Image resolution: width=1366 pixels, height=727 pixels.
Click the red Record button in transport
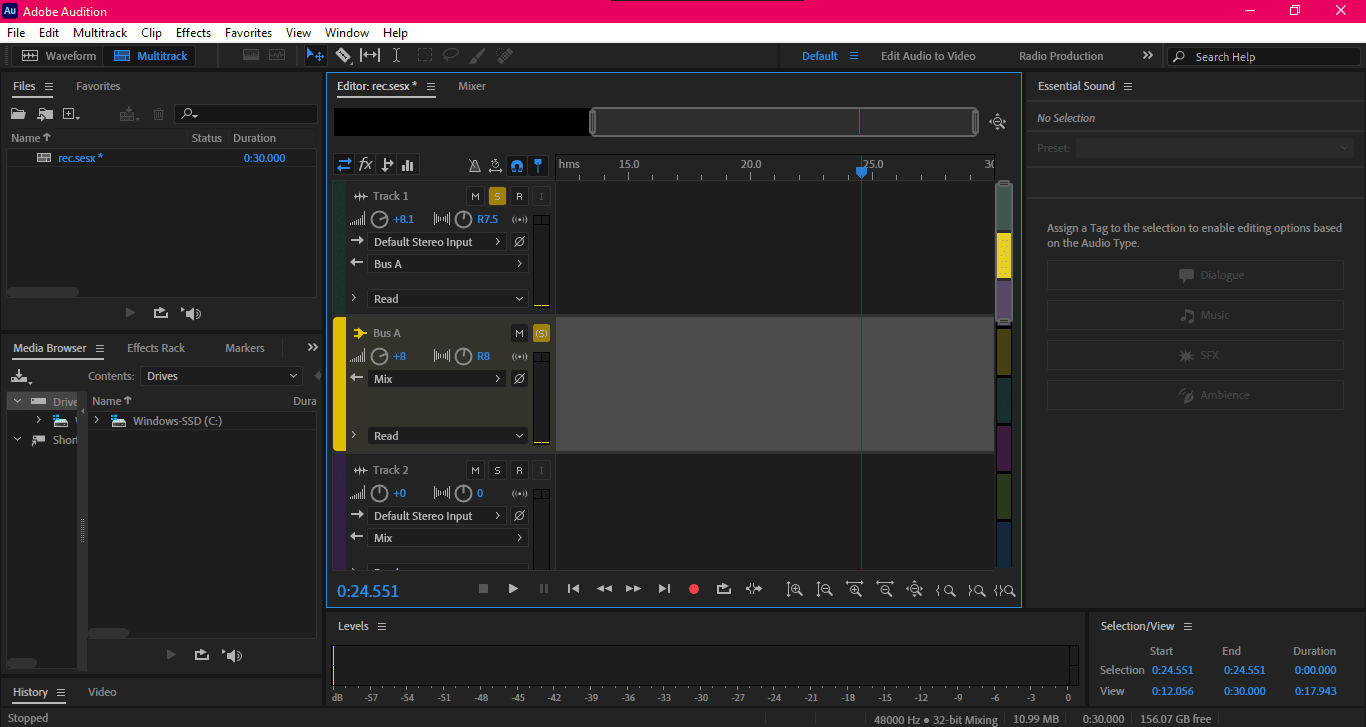coord(694,589)
